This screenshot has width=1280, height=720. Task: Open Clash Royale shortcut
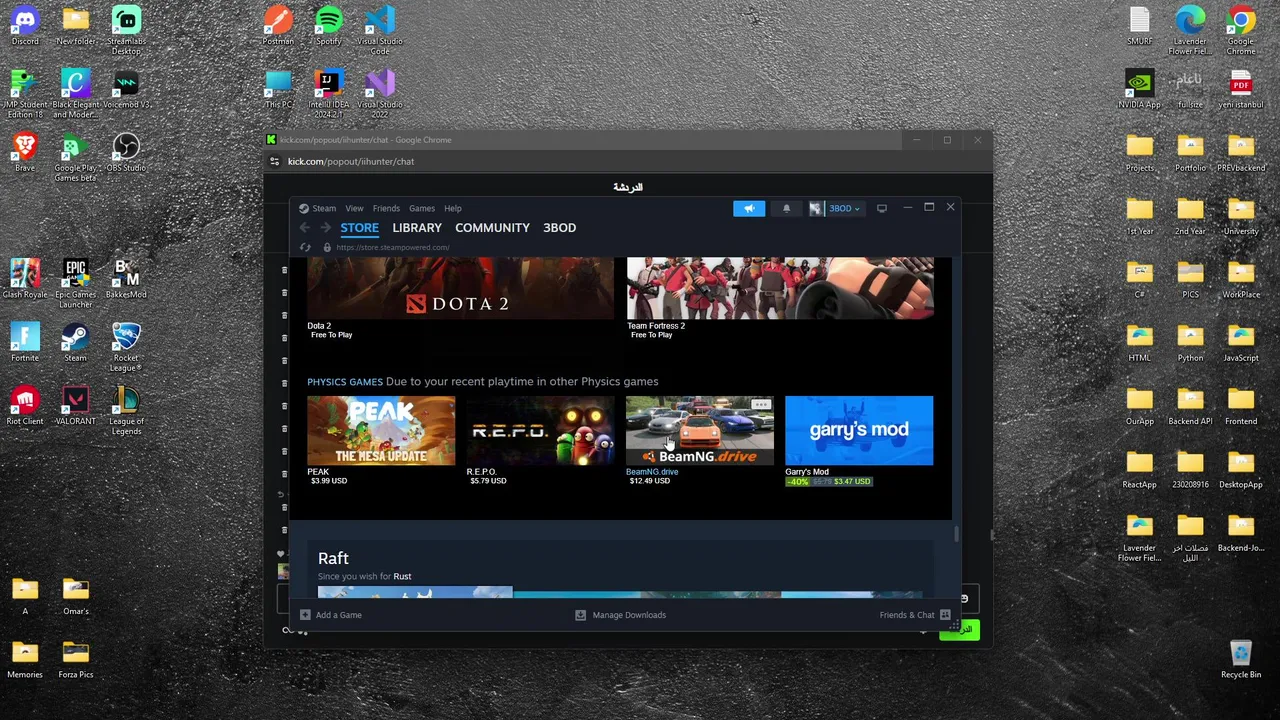(25, 279)
